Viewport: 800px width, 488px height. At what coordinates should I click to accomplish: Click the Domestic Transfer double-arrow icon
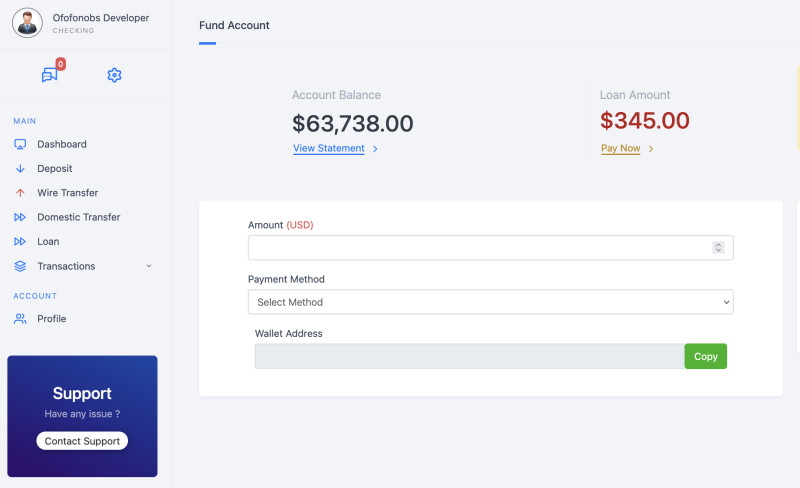click(x=20, y=217)
